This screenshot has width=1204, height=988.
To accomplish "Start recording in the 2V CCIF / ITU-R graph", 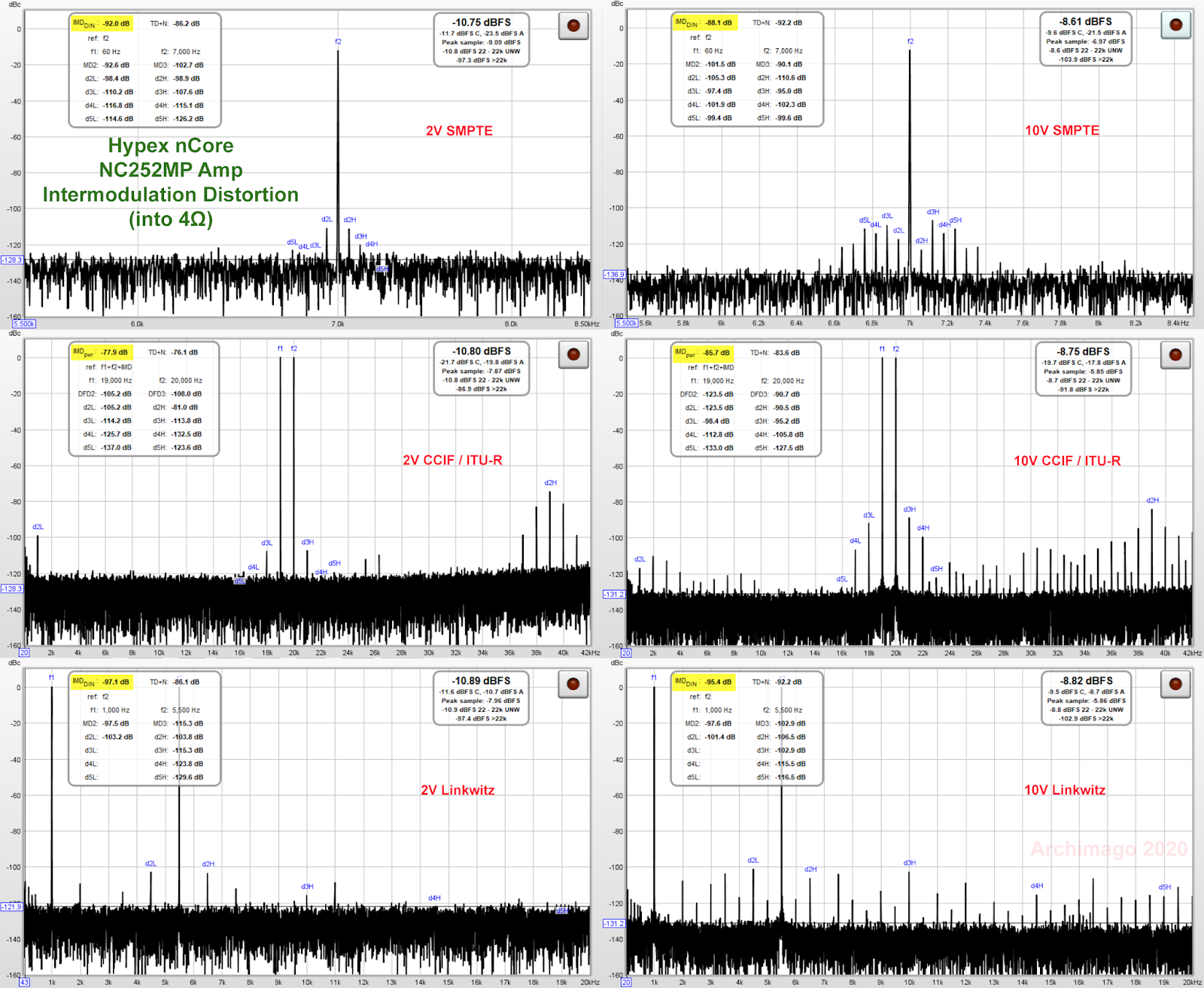I will click(573, 354).
